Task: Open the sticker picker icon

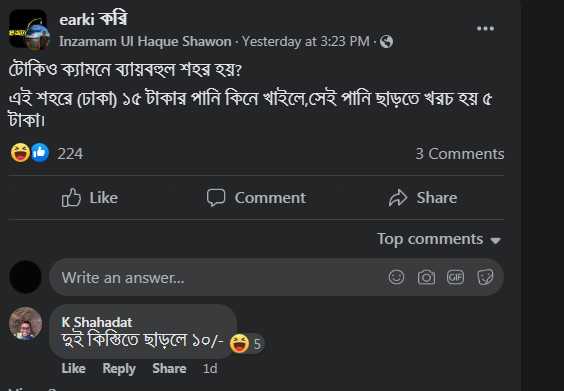Action: 485,277
